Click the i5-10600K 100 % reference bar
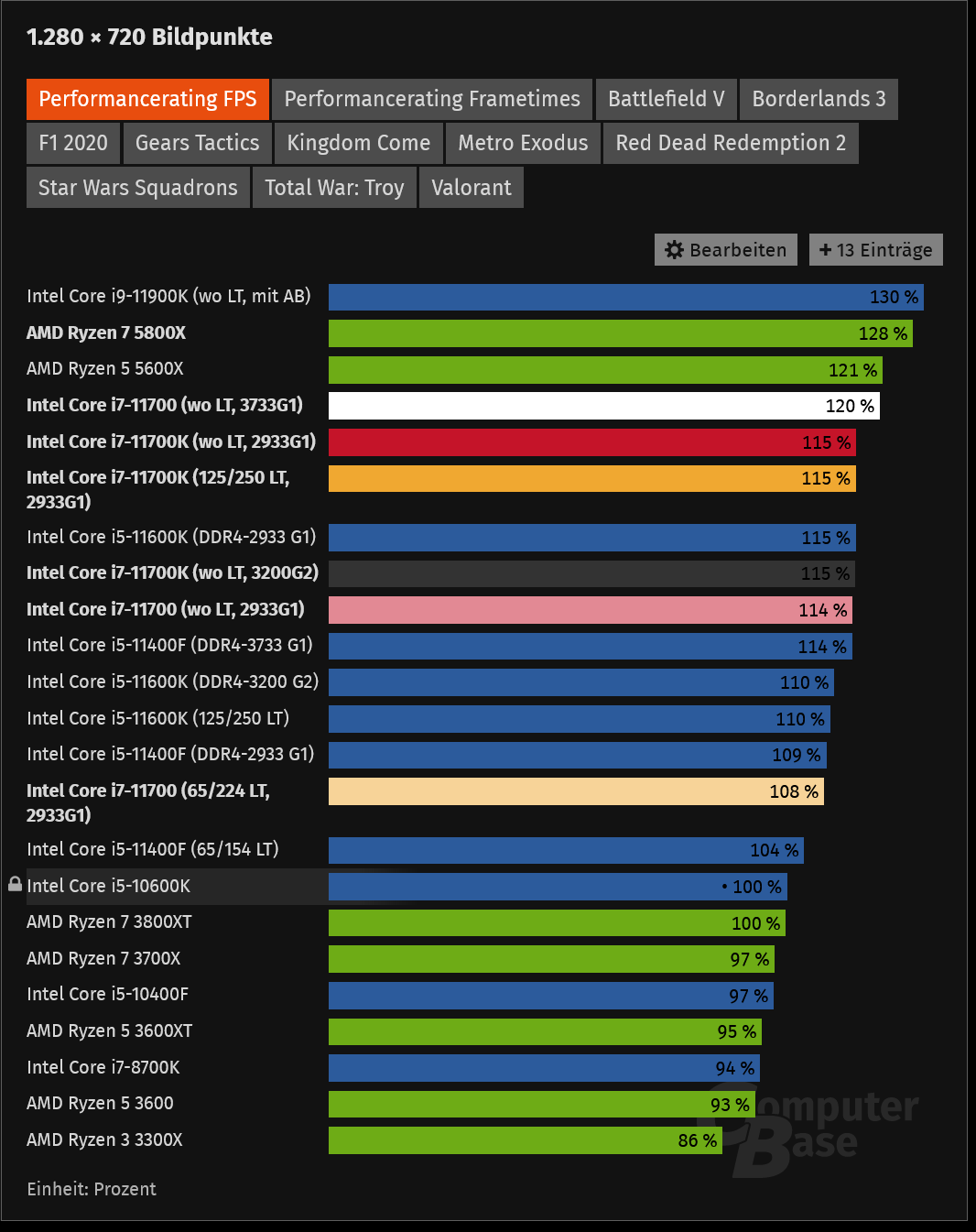This screenshot has width=976, height=1232. click(558, 887)
